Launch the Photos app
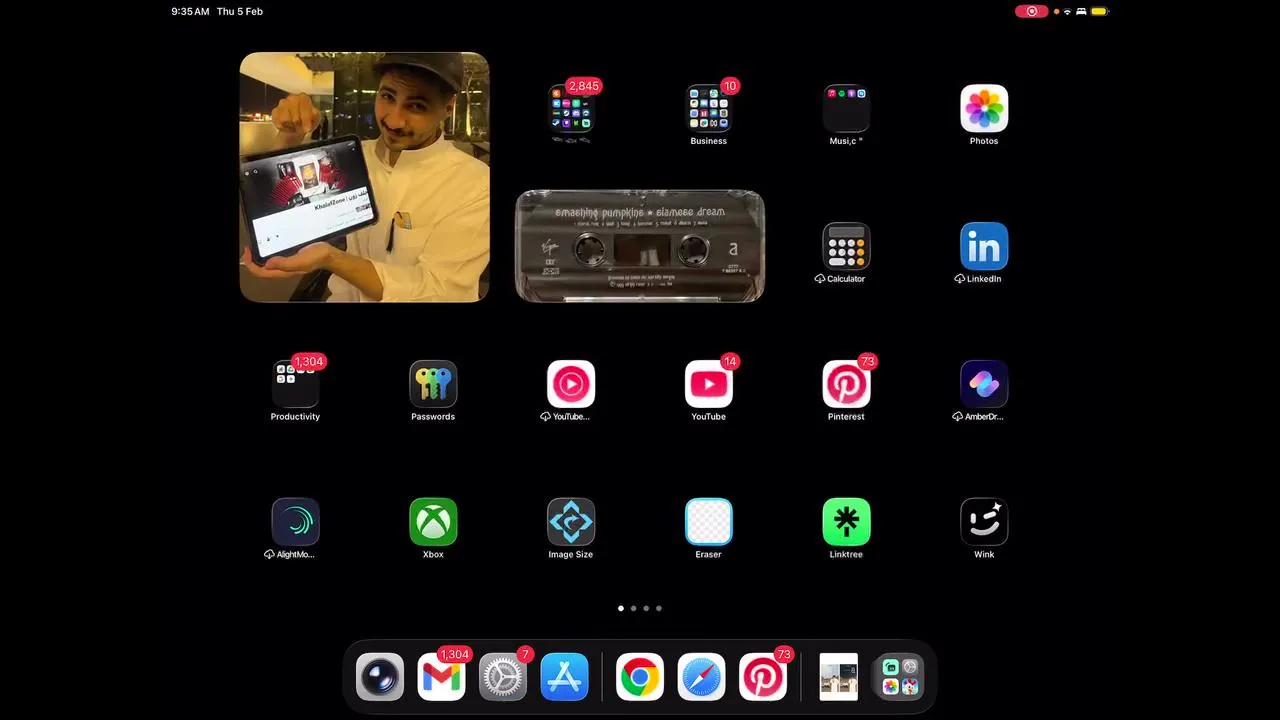The width and height of the screenshot is (1280, 720). pos(984,108)
